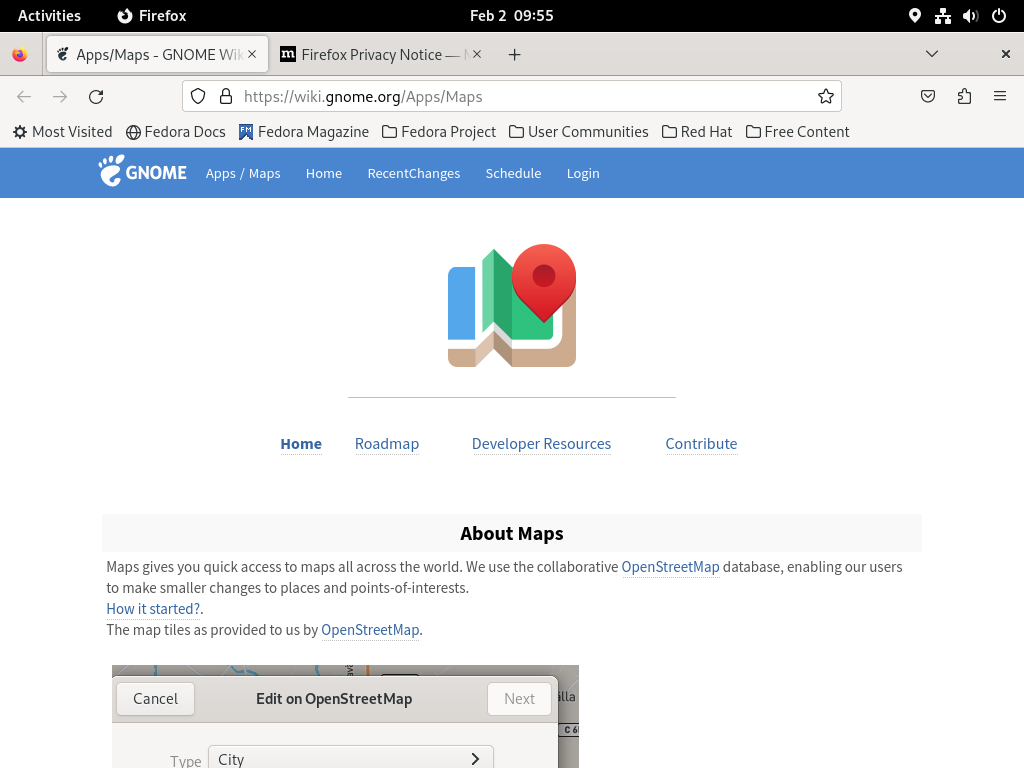Expand the list all tabs chevron
Screen dimensions: 1024x768
932,54
